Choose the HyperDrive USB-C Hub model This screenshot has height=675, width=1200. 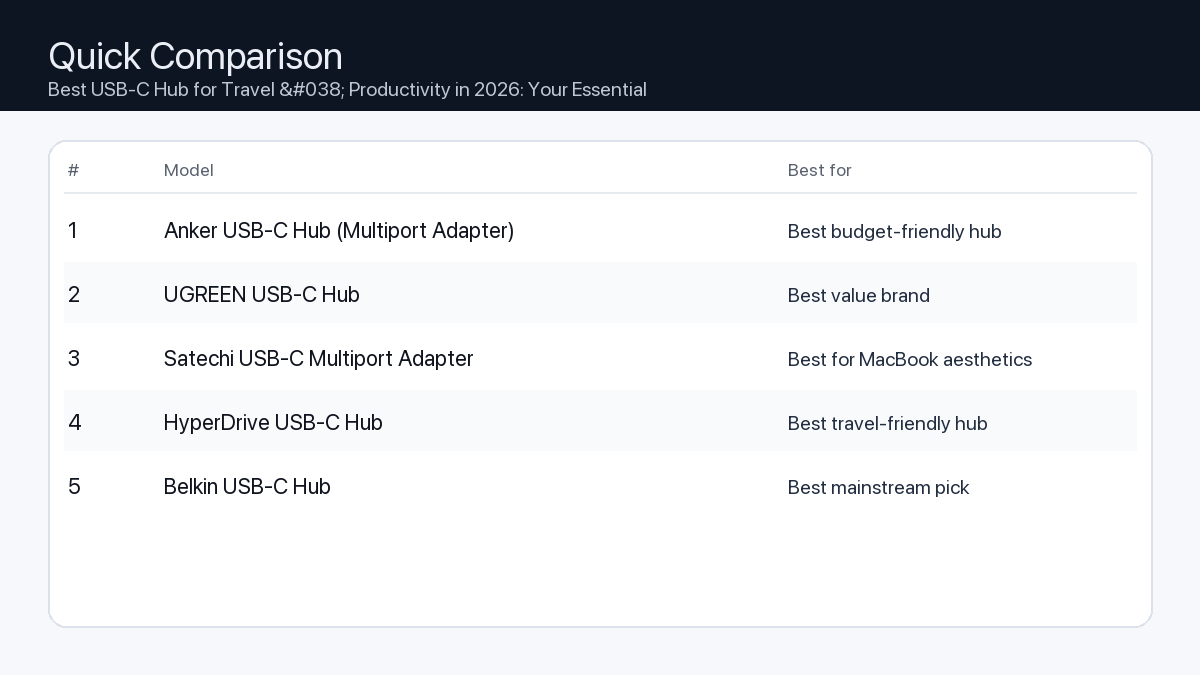273,423
